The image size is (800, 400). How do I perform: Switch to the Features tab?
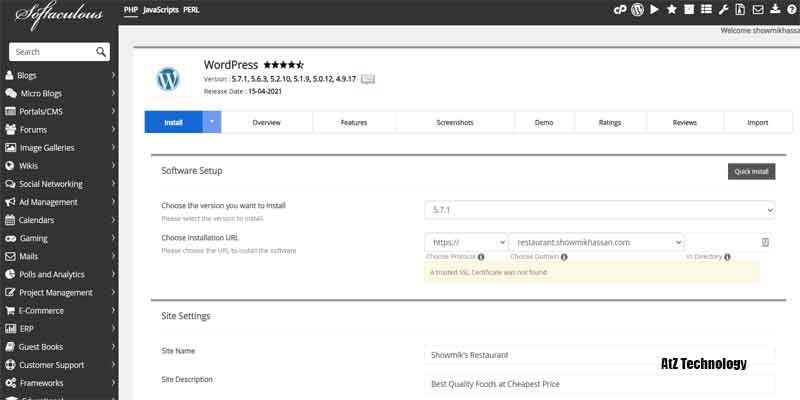pyautogui.click(x=354, y=122)
